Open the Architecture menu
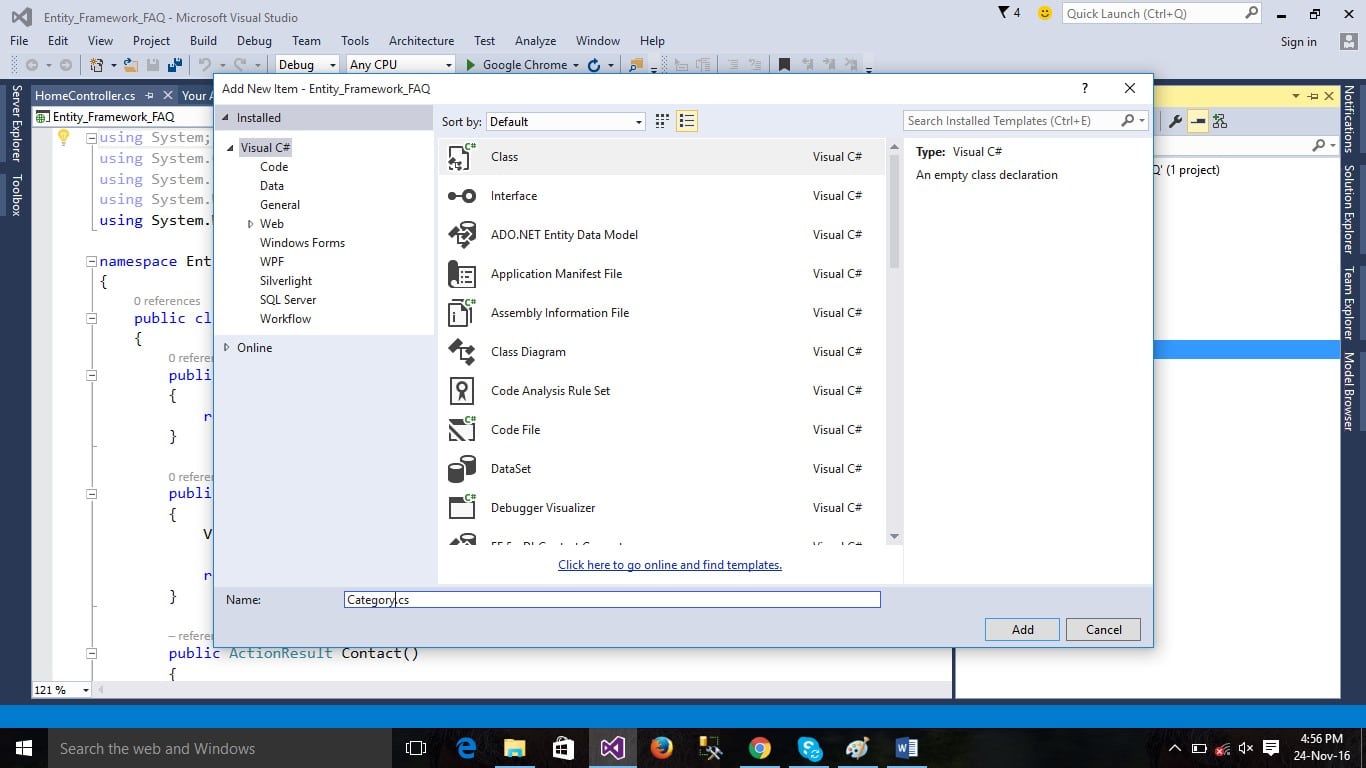The height and width of the screenshot is (768, 1366). (421, 41)
